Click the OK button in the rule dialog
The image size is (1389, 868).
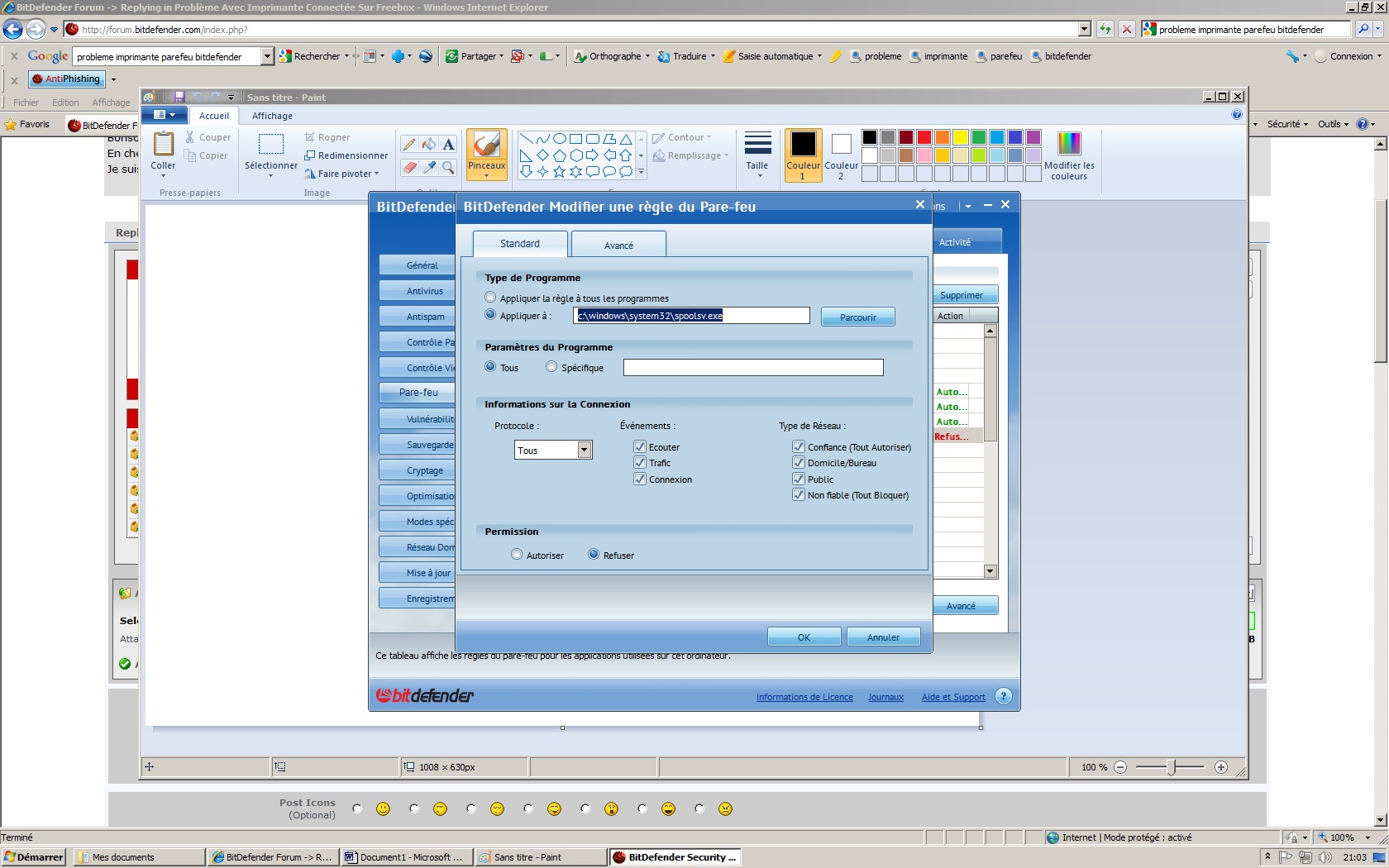coord(804,637)
